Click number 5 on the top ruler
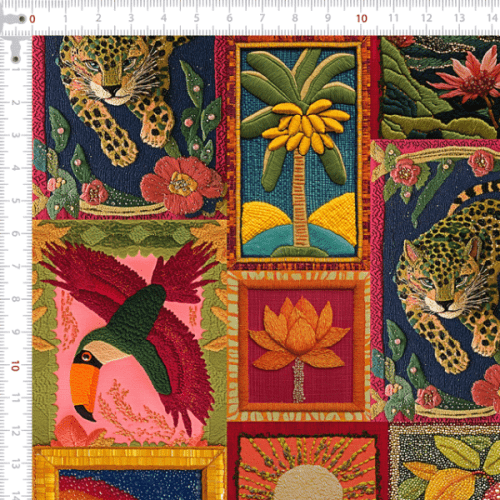This screenshot has height=500, width=500. click(197, 18)
